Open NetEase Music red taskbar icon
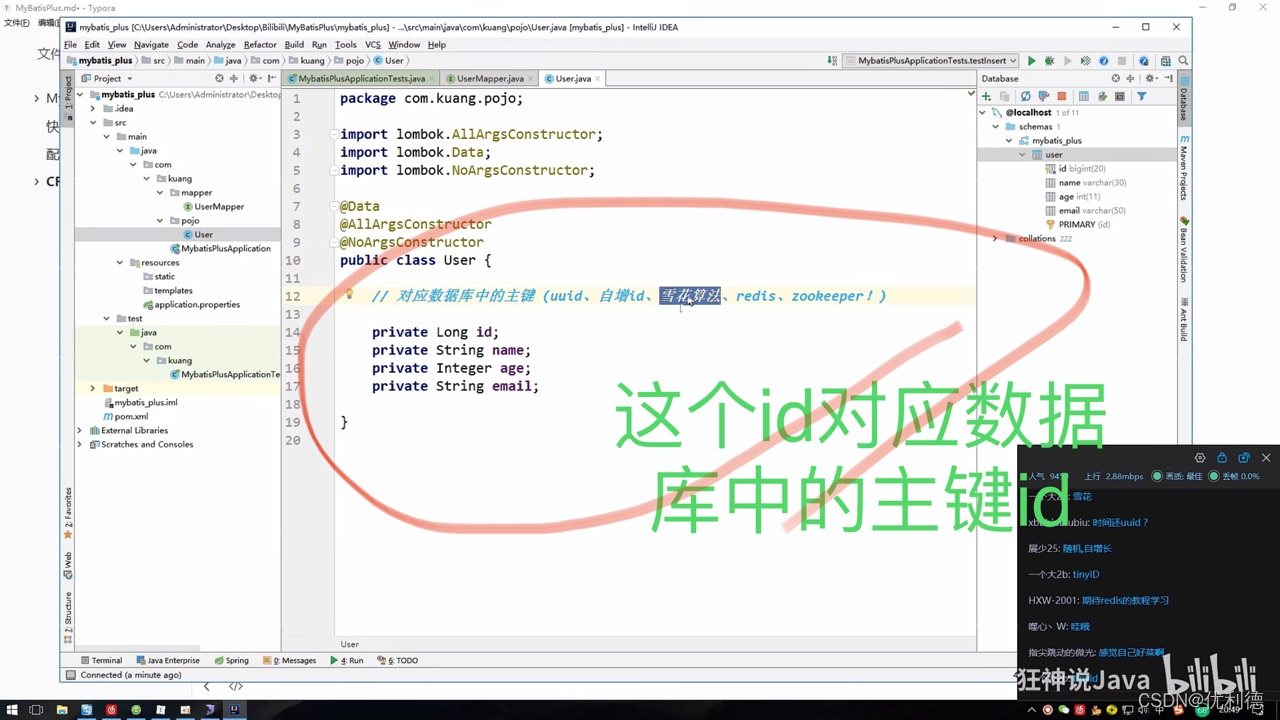This screenshot has width=1280, height=720. (x=111, y=710)
